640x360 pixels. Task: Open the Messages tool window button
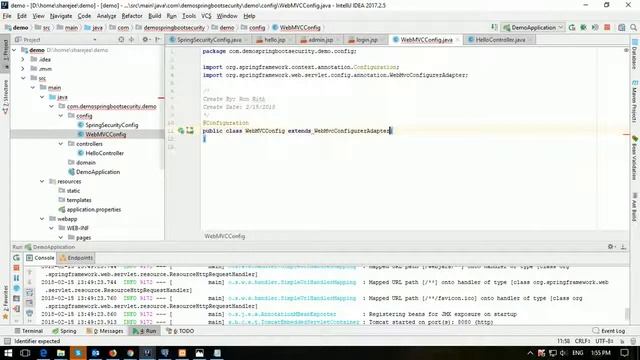tap(105, 331)
